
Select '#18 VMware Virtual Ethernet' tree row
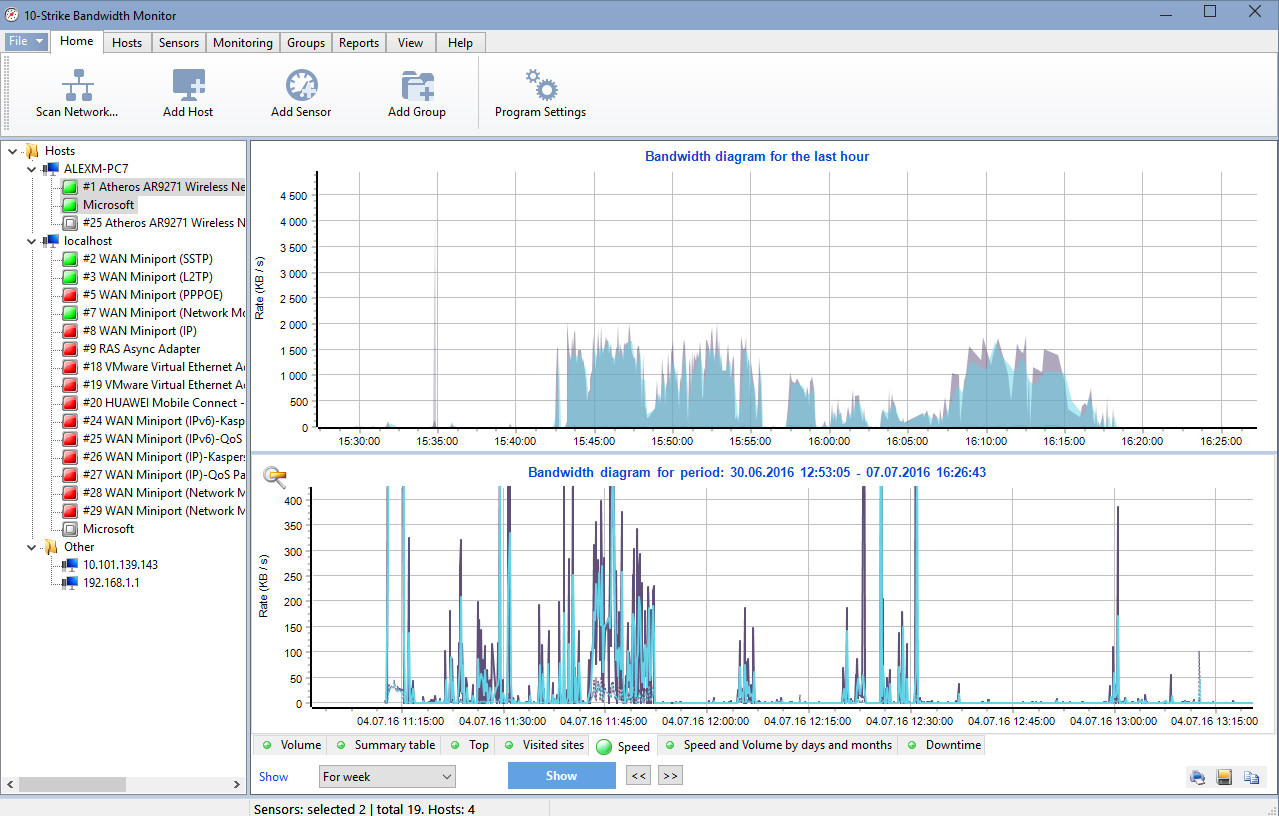163,367
